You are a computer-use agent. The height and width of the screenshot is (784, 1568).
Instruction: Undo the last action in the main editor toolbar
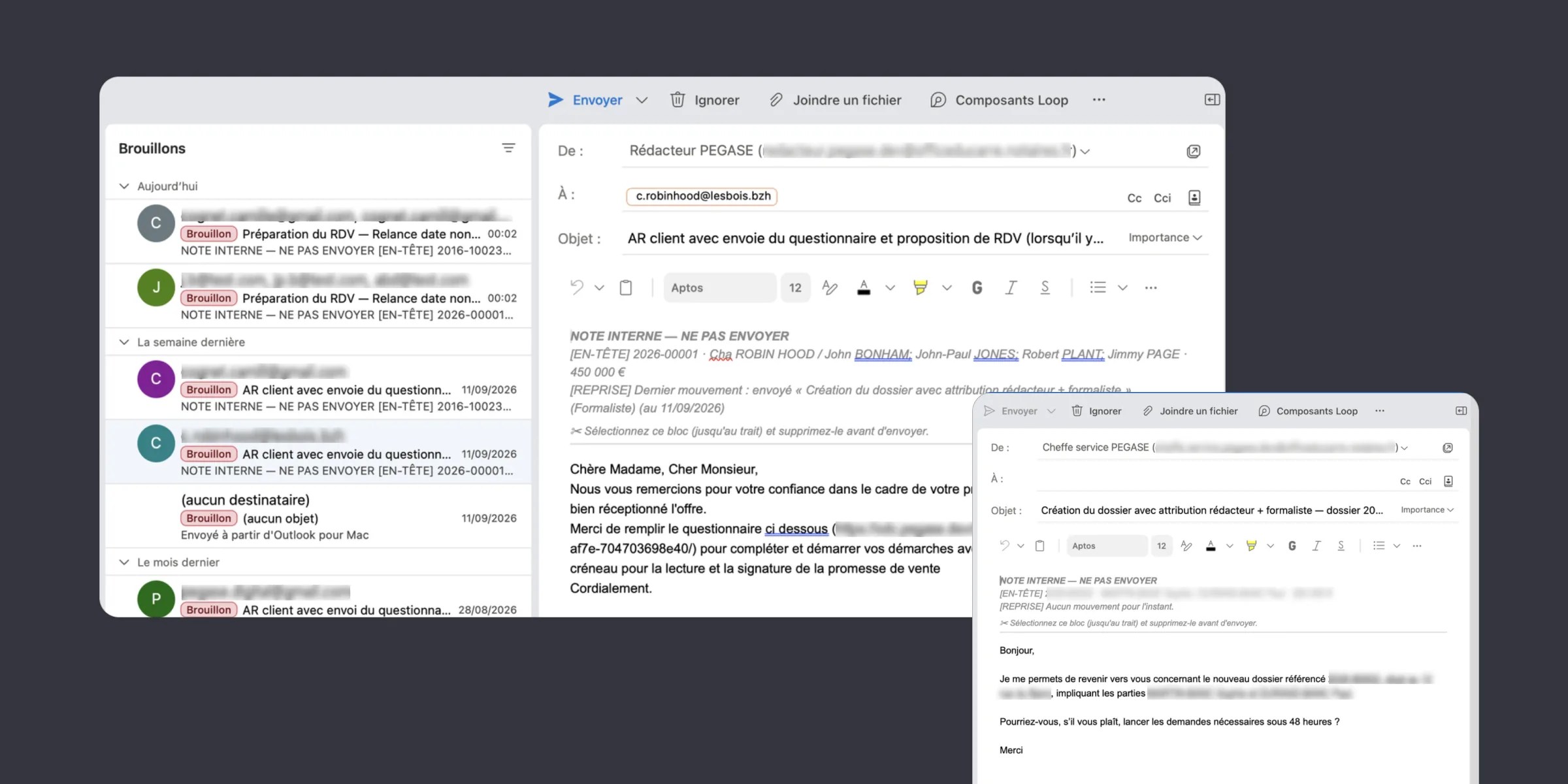(576, 287)
